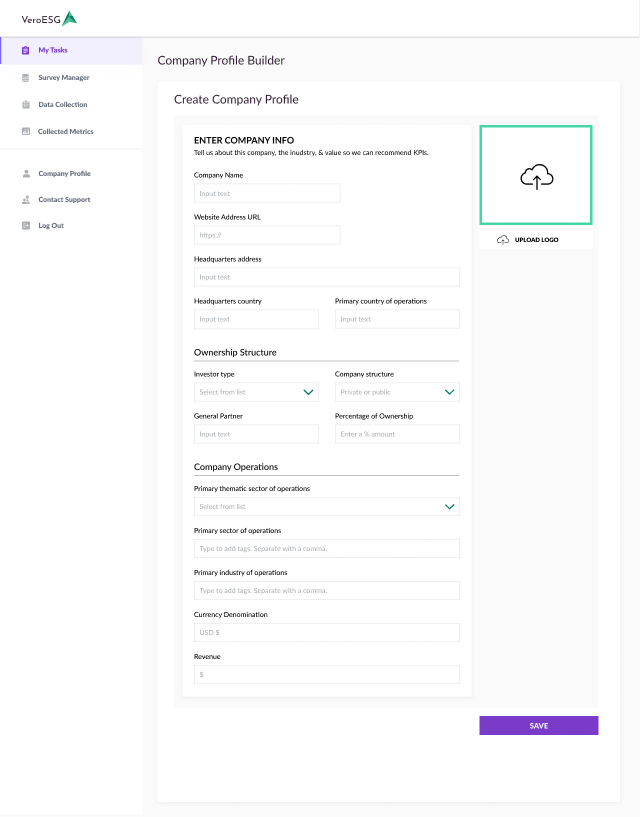Click the Revenue input field
Screen dimensions: 640x817
click(x=326, y=675)
